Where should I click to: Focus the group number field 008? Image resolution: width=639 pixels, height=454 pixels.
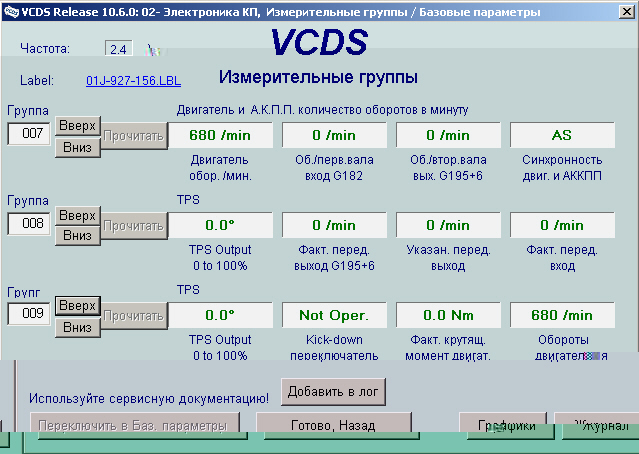pyautogui.click(x=29, y=223)
